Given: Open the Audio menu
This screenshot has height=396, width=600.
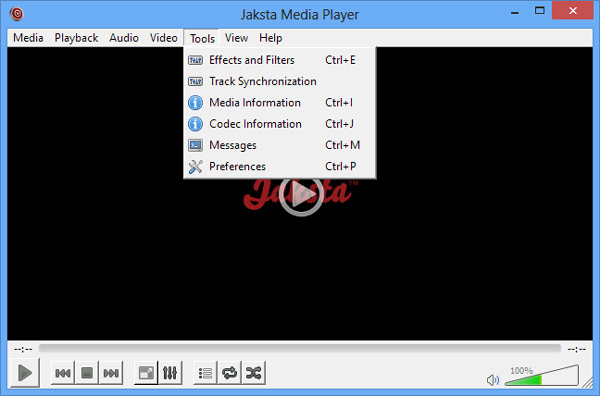Looking at the screenshot, I should click(124, 38).
